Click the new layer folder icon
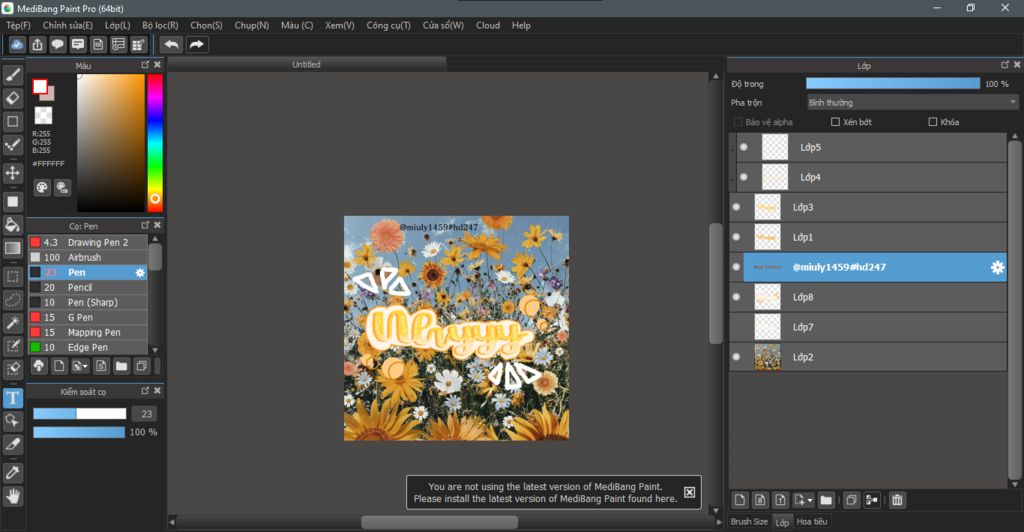Viewport: 1024px width, 532px height. coord(826,500)
